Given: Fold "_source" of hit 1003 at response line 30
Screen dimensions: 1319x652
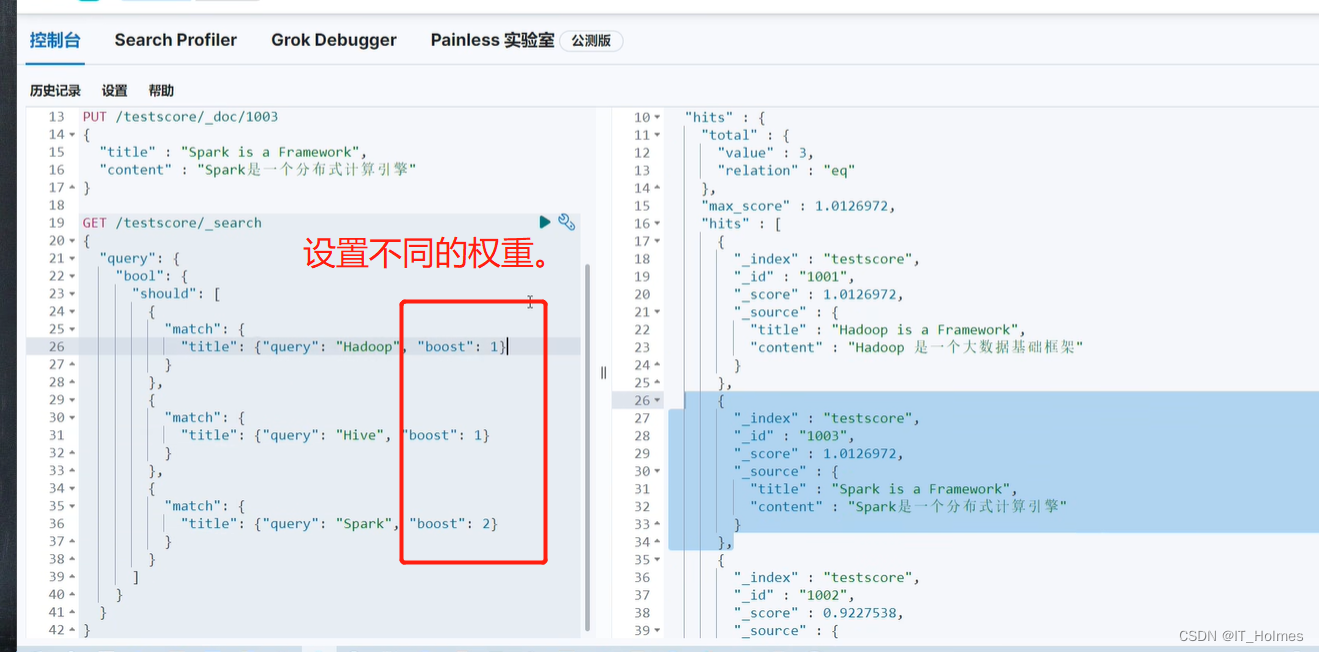Looking at the screenshot, I should pos(657,471).
